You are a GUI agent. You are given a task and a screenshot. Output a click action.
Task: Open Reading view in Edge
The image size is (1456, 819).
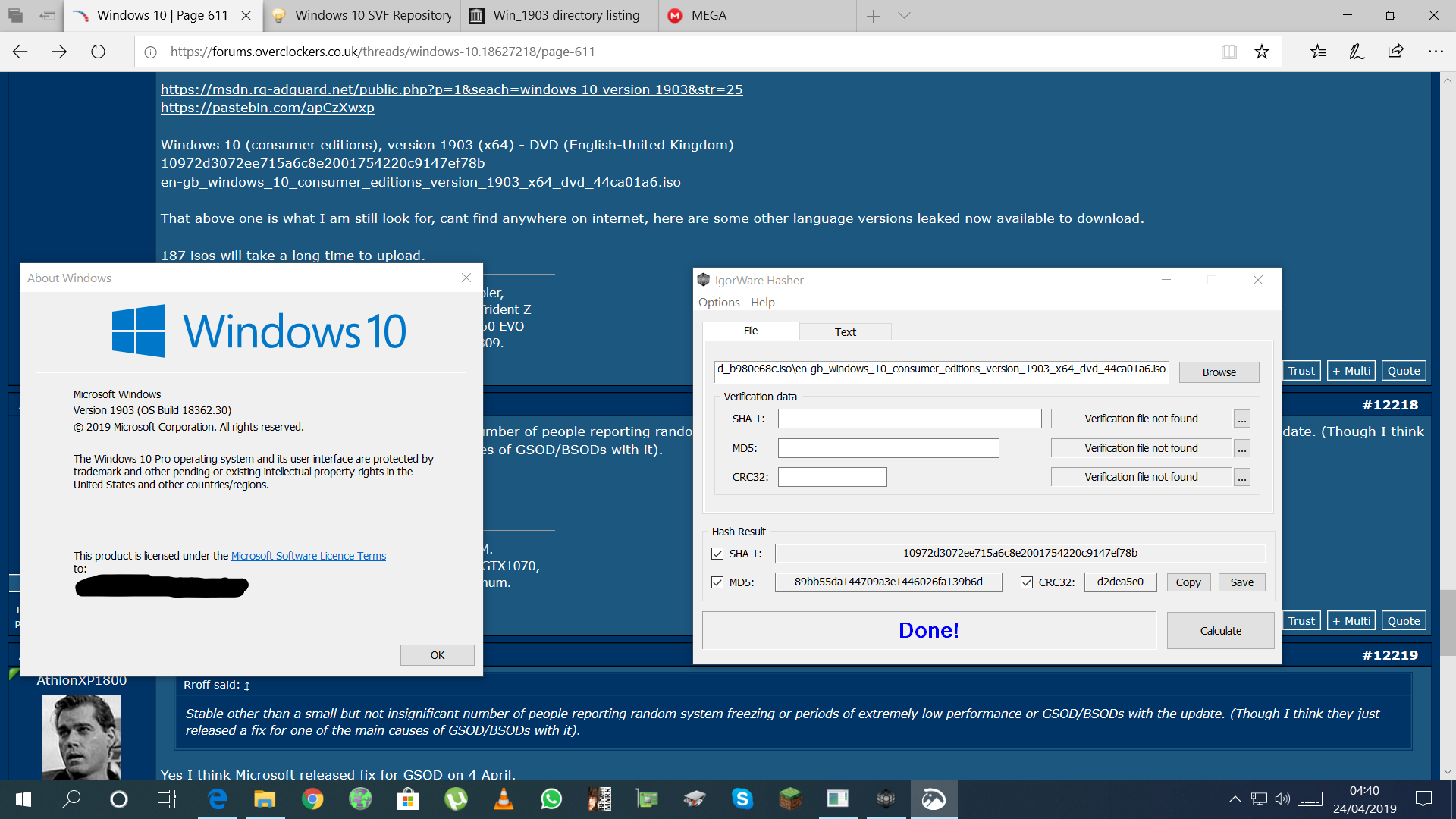(1229, 52)
